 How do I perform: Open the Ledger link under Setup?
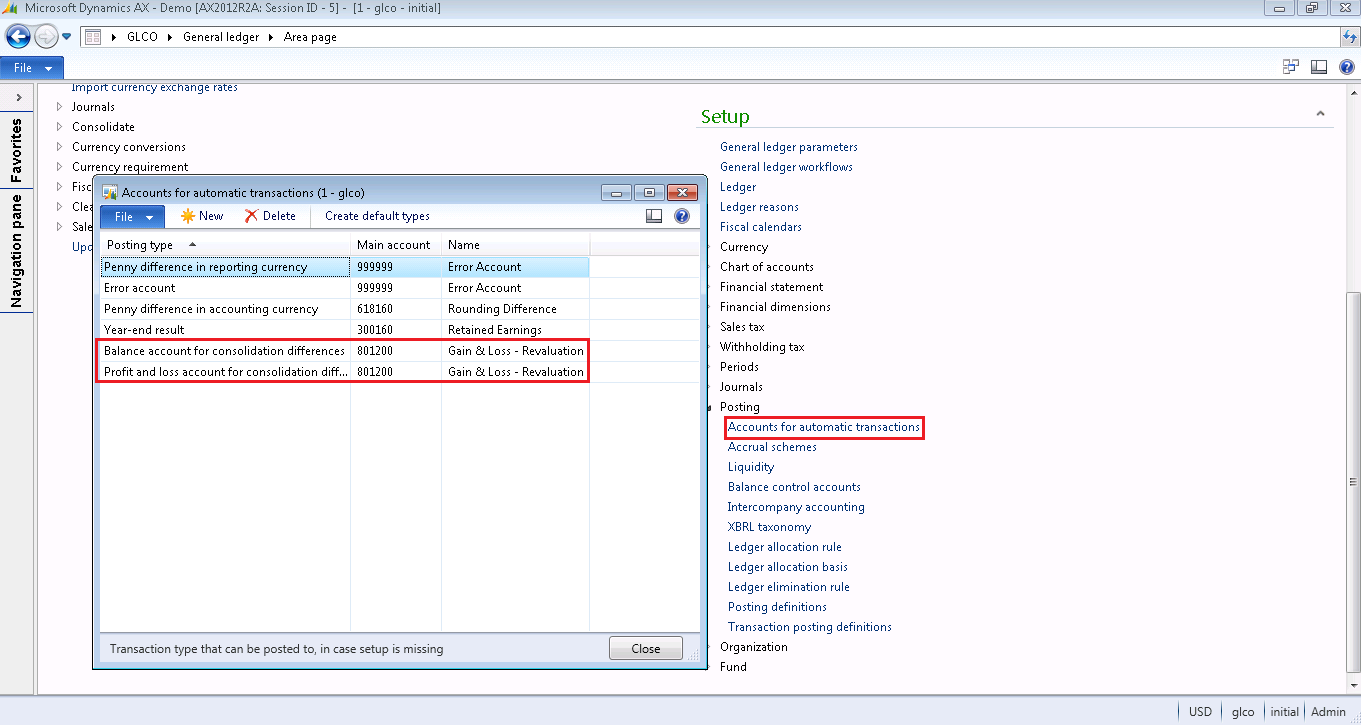tap(738, 187)
